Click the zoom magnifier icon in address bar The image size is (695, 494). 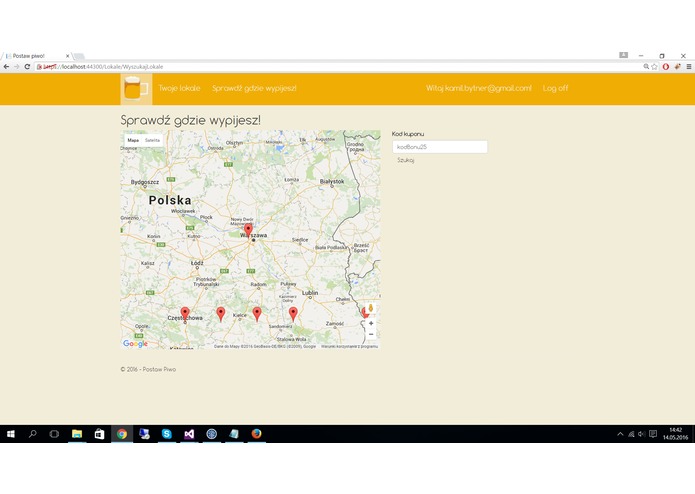coord(646,66)
